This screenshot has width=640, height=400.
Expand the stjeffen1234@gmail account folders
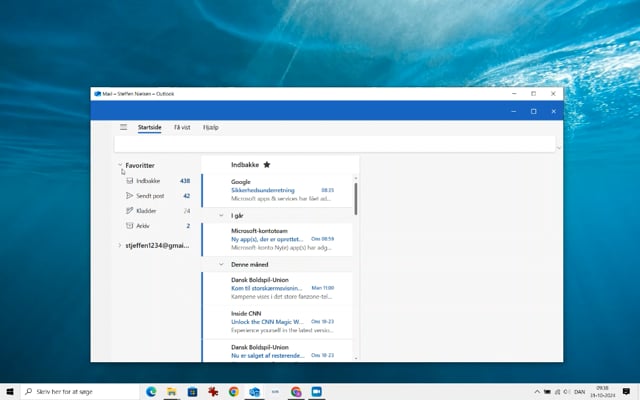[120, 245]
